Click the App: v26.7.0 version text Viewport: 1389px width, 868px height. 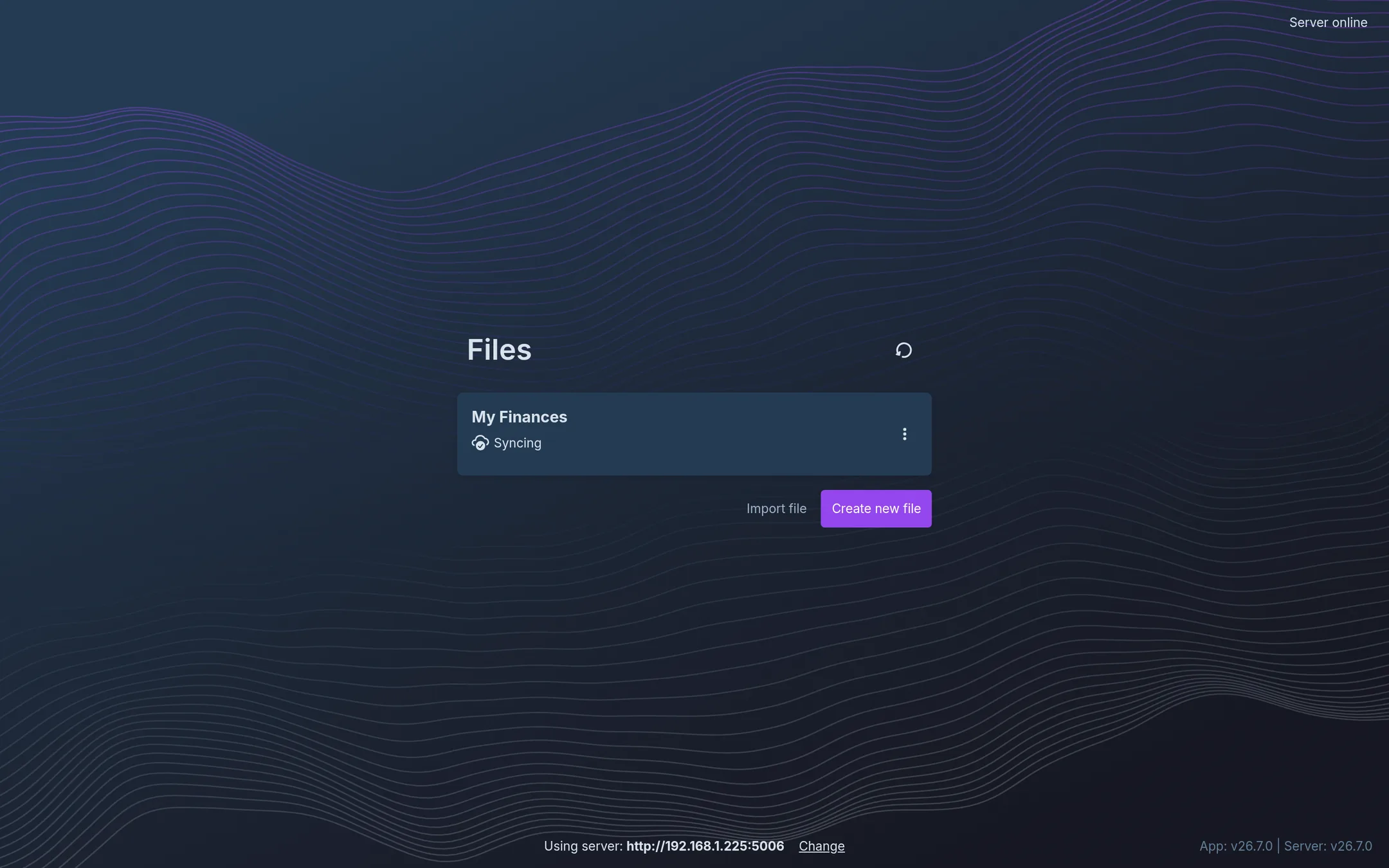1235,846
